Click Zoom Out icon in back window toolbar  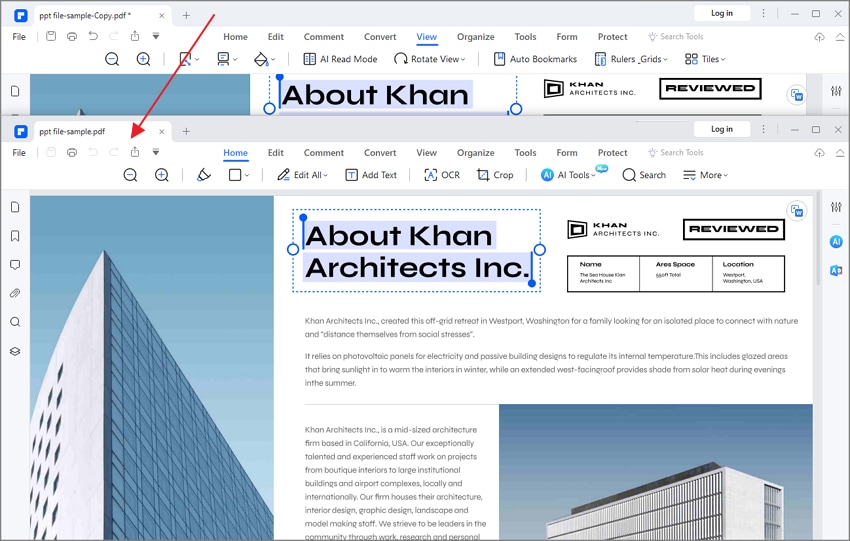(x=112, y=59)
